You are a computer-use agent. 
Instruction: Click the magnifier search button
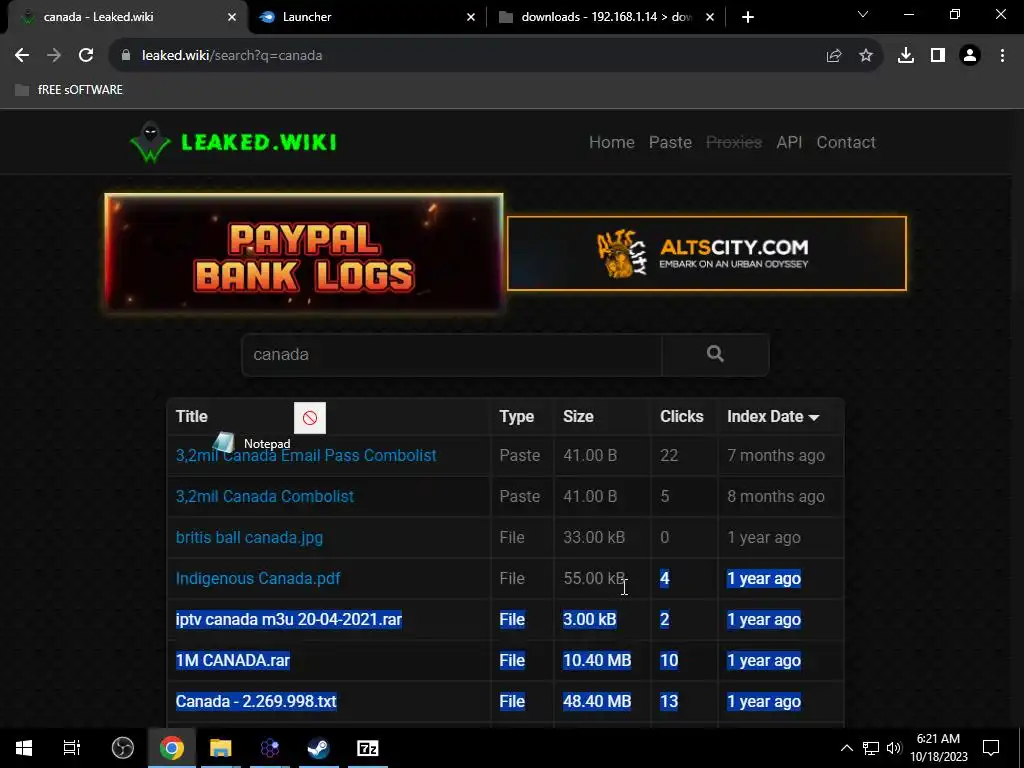pos(715,355)
